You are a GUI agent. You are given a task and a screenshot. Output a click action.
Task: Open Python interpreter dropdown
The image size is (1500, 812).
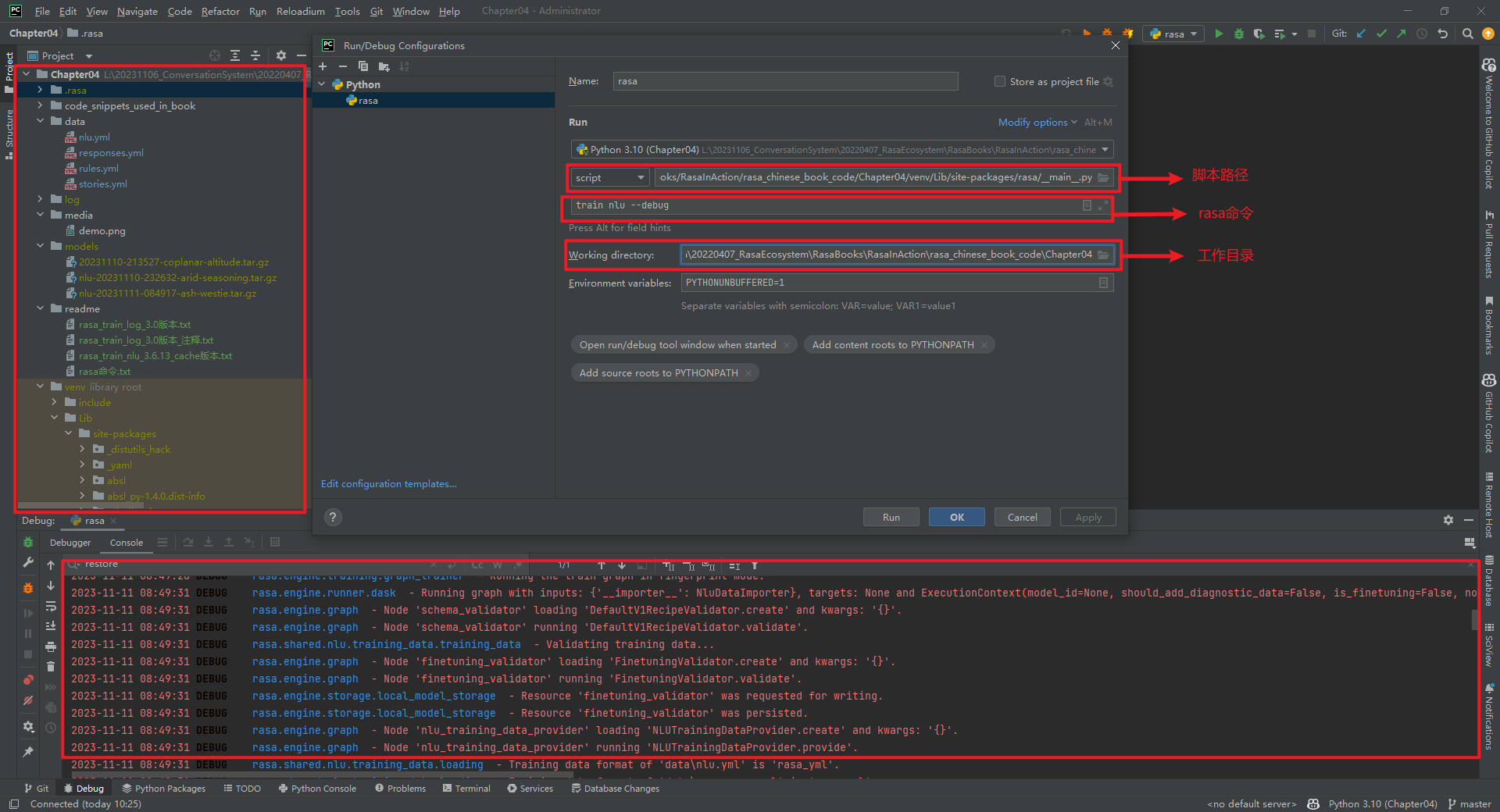tap(842, 149)
